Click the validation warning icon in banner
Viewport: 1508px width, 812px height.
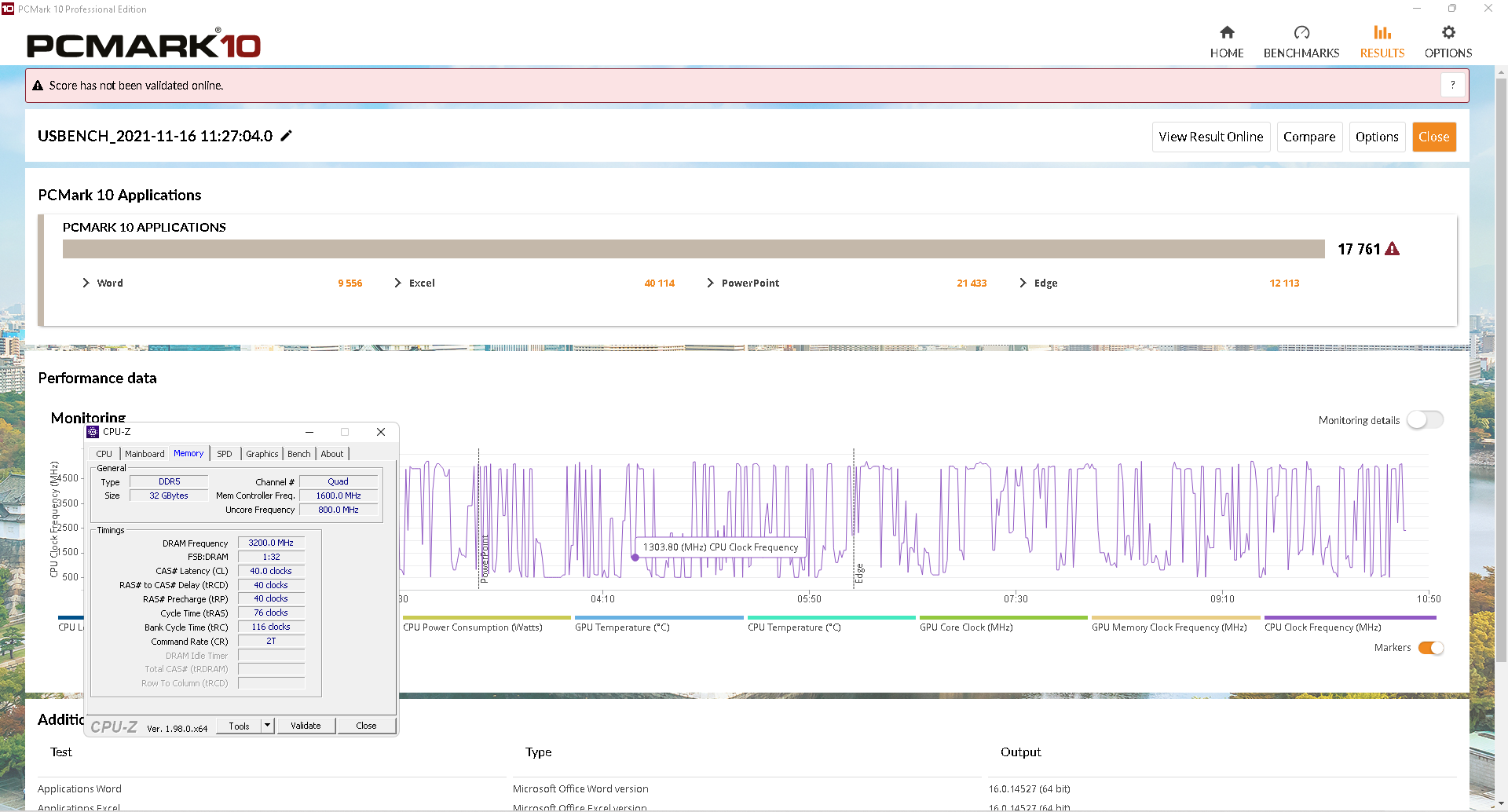[x=38, y=86]
